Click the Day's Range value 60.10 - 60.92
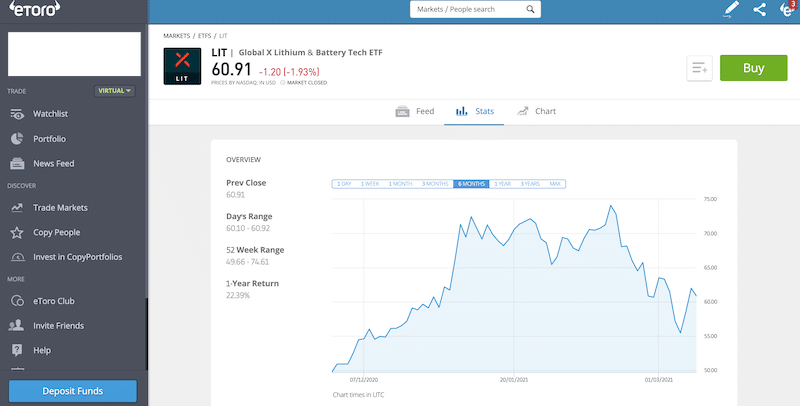The image size is (800, 406). tap(248, 229)
